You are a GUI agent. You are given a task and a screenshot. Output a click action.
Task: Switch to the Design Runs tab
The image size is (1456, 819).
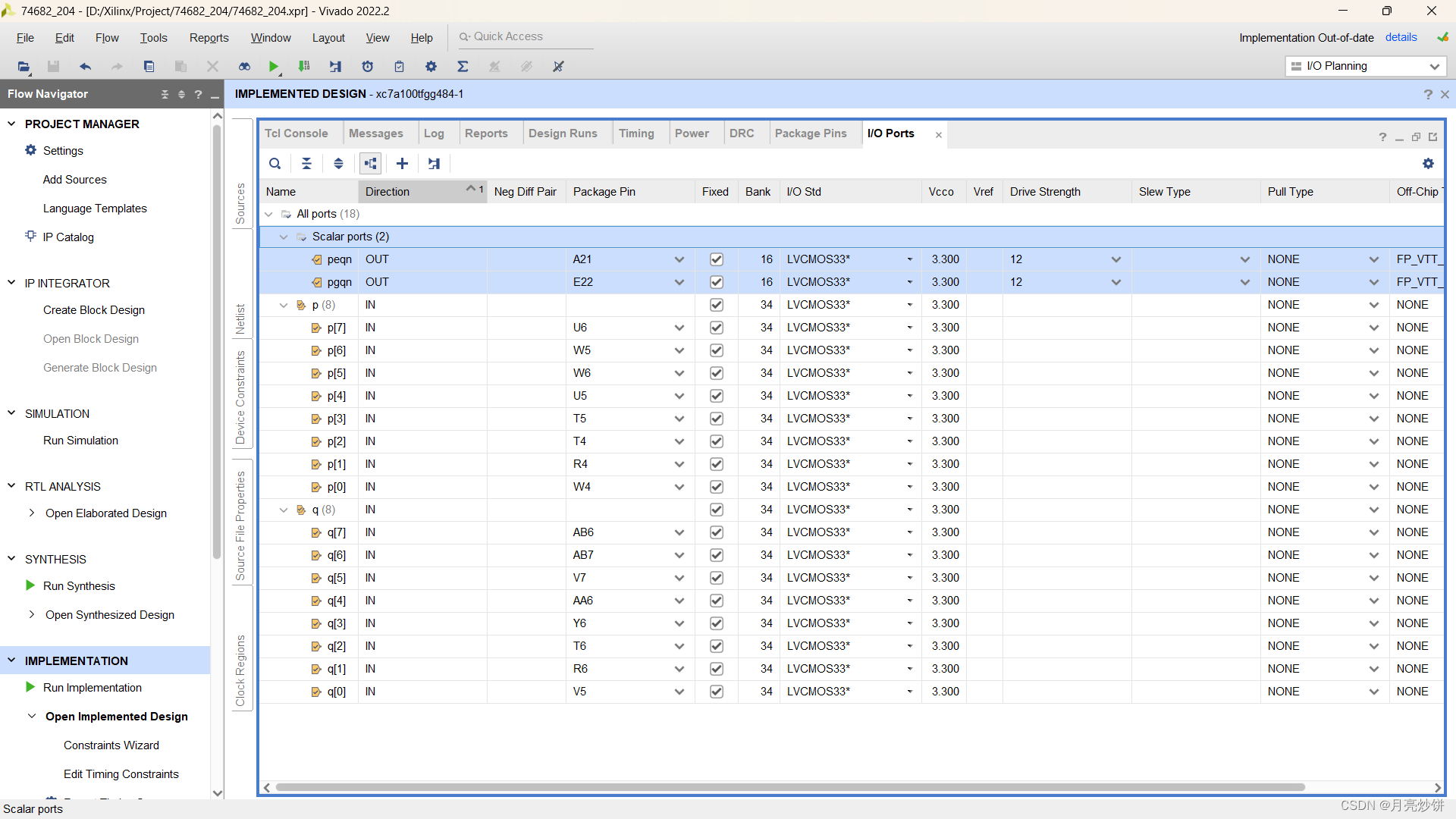(563, 133)
